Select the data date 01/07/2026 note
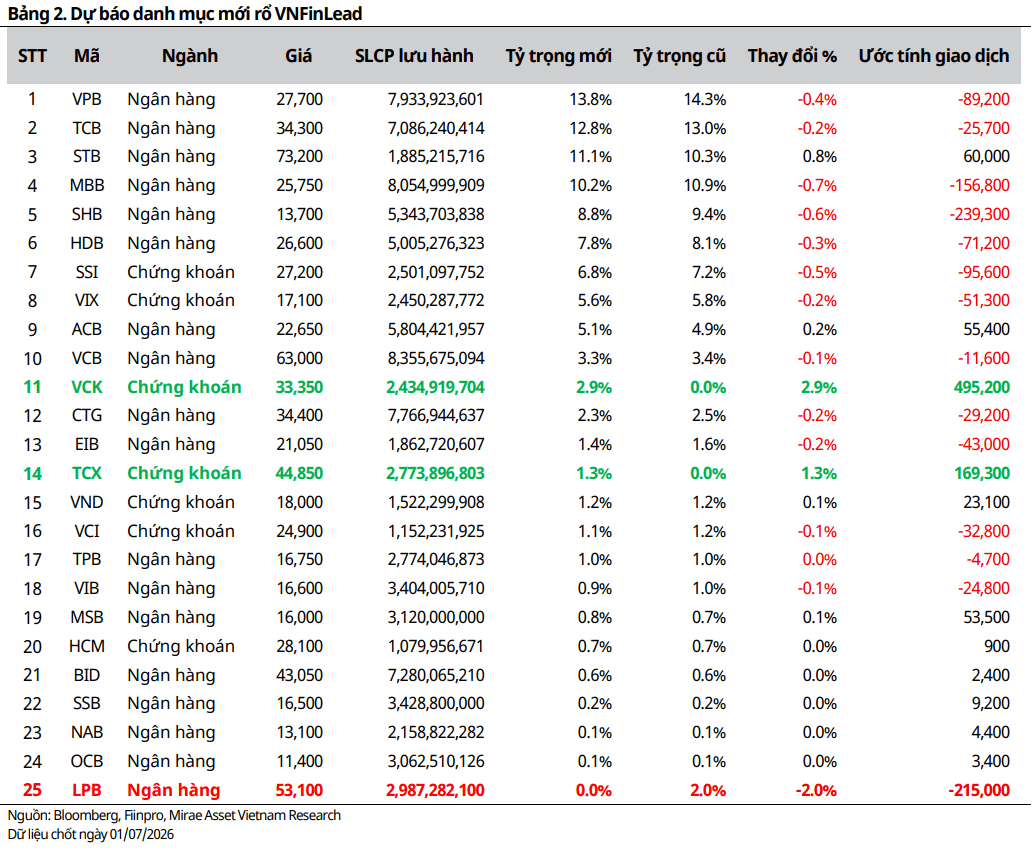This screenshot has height=852, width=1036. 91,834
